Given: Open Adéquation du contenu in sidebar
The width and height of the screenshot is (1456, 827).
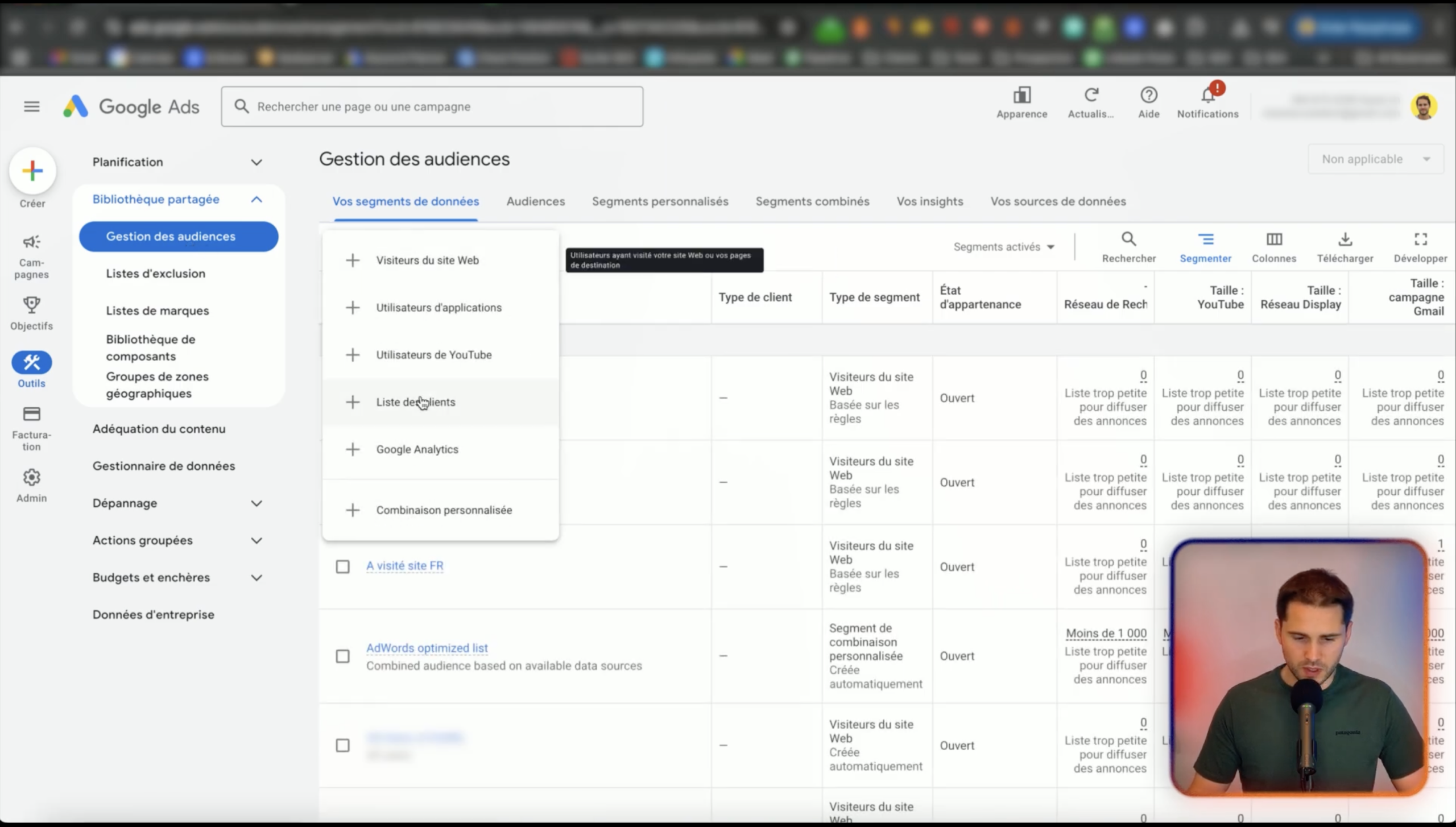Looking at the screenshot, I should click(x=159, y=429).
